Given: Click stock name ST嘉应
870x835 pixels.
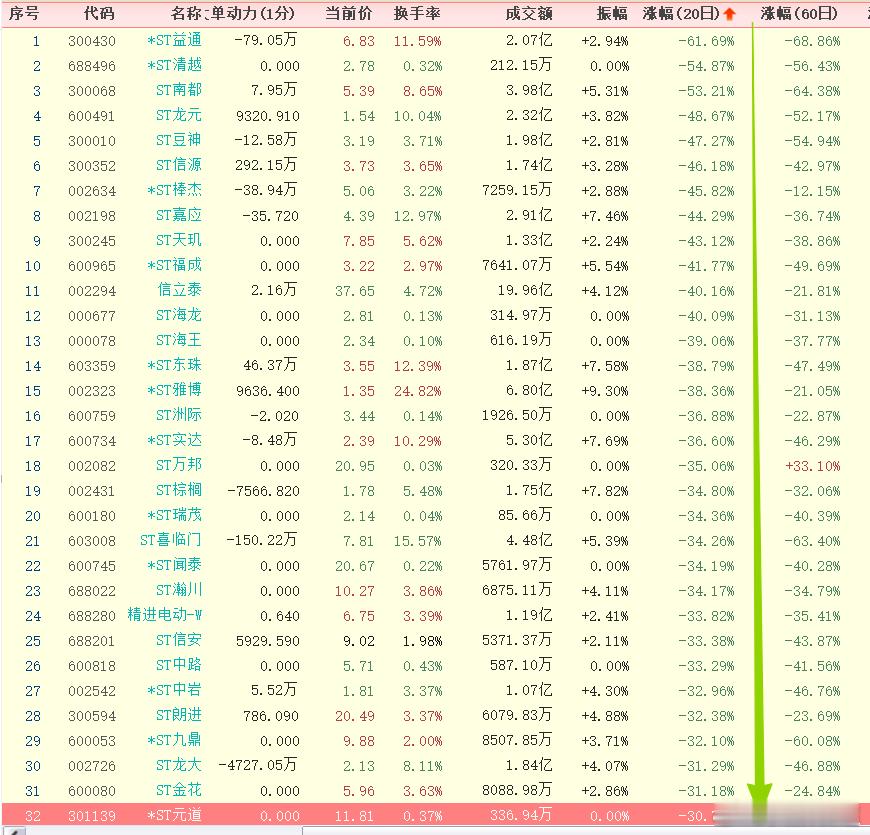Looking at the screenshot, I should click(x=179, y=215).
